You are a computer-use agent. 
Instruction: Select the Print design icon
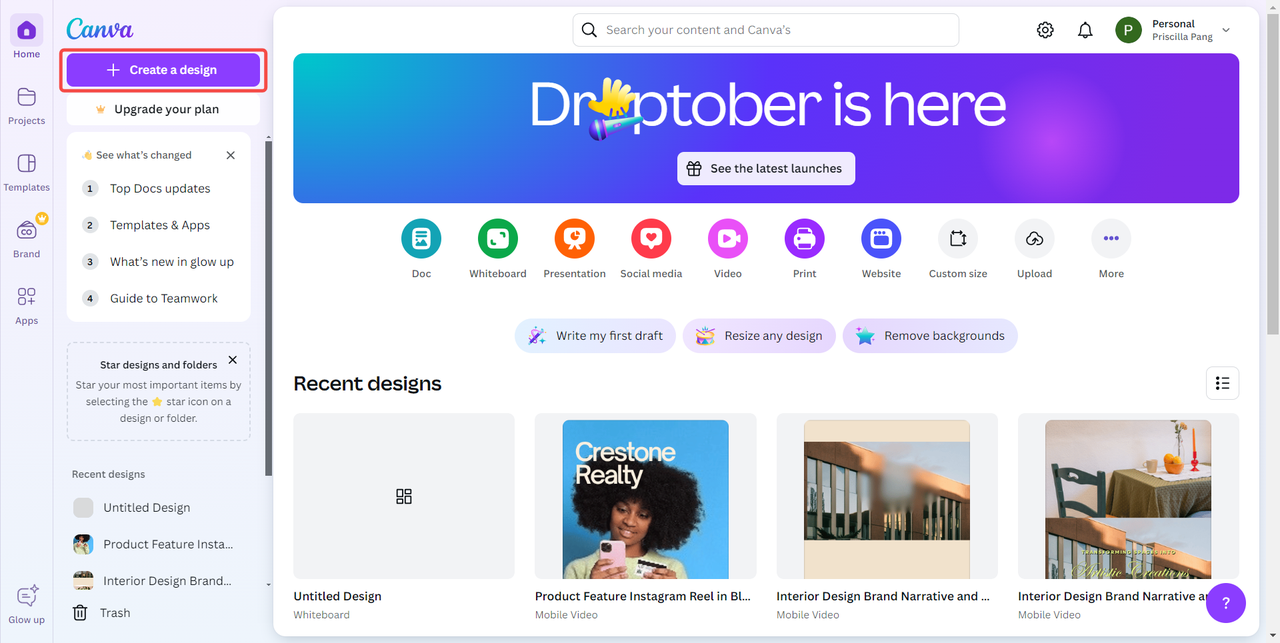click(x=805, y=239)
